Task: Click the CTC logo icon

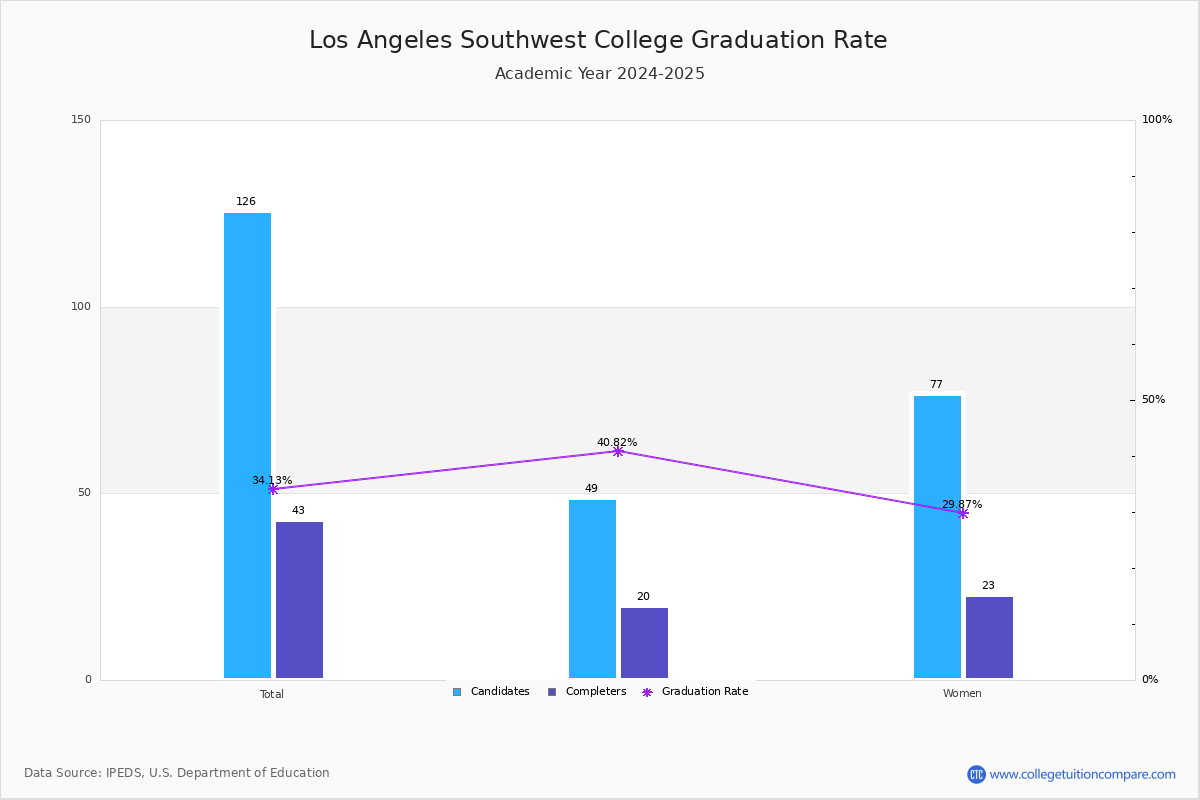Action: coord(976,774)
